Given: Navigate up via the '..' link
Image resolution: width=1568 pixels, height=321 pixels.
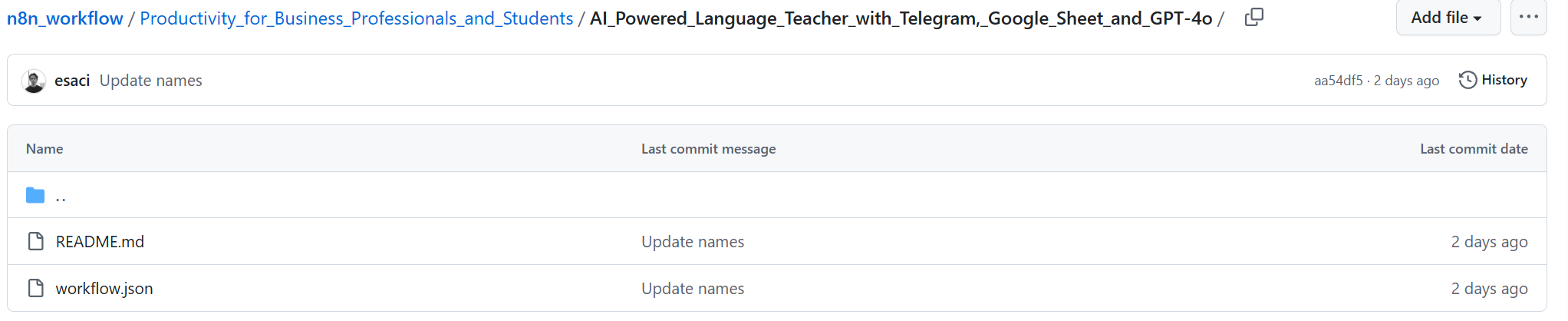Looking at the screenshot, I should [x=61, y=196].
